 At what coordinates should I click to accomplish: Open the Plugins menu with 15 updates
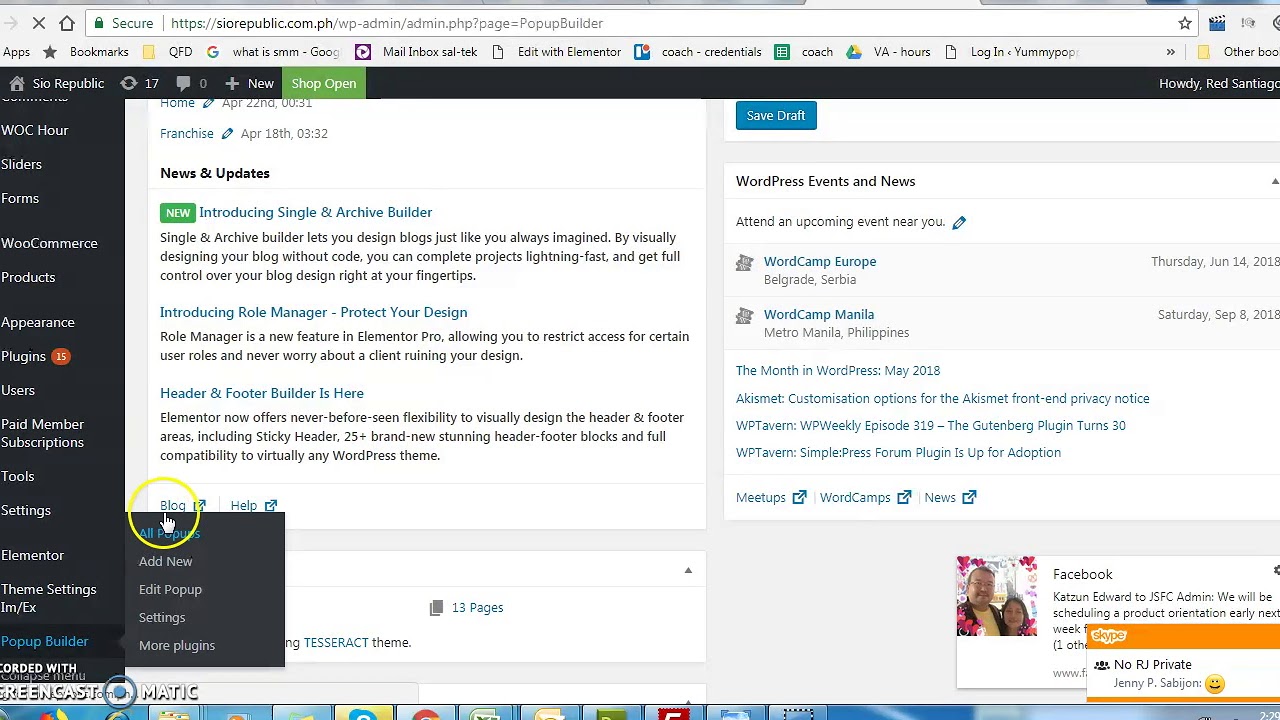tap(35, 356)
